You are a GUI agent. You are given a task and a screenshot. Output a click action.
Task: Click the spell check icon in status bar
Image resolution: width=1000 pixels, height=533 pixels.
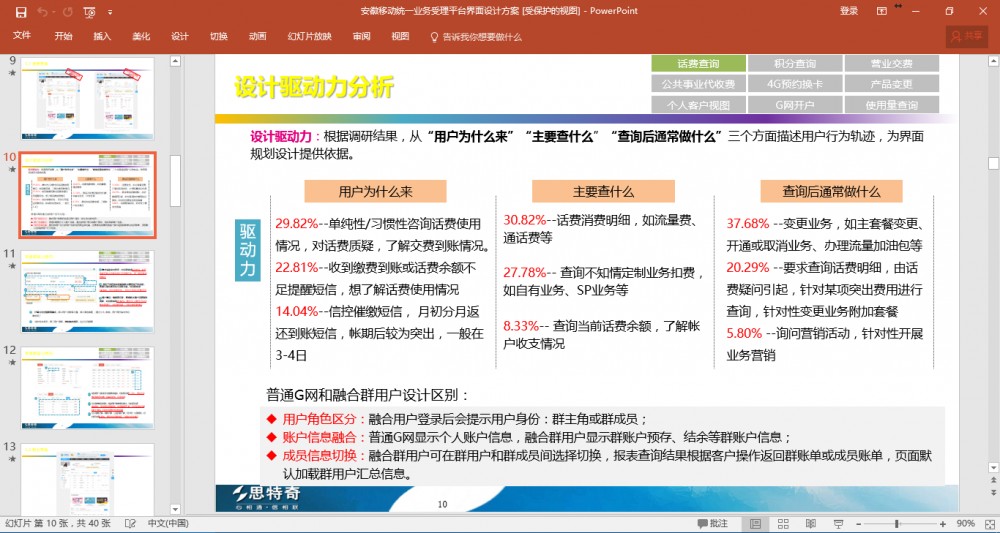point(130,523)
